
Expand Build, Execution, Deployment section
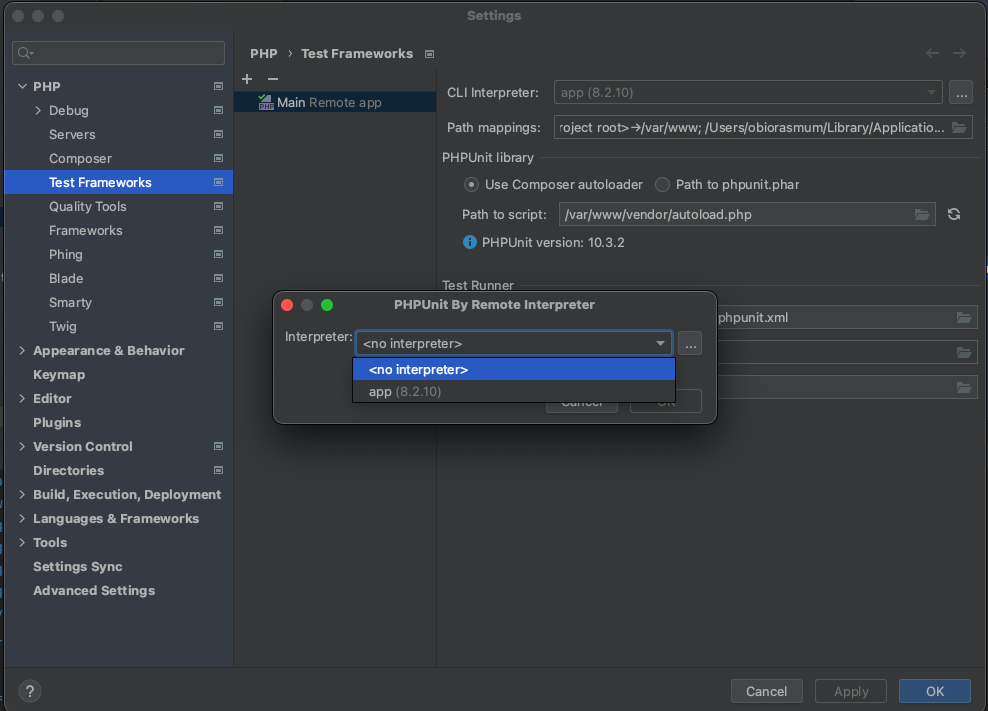22,495
